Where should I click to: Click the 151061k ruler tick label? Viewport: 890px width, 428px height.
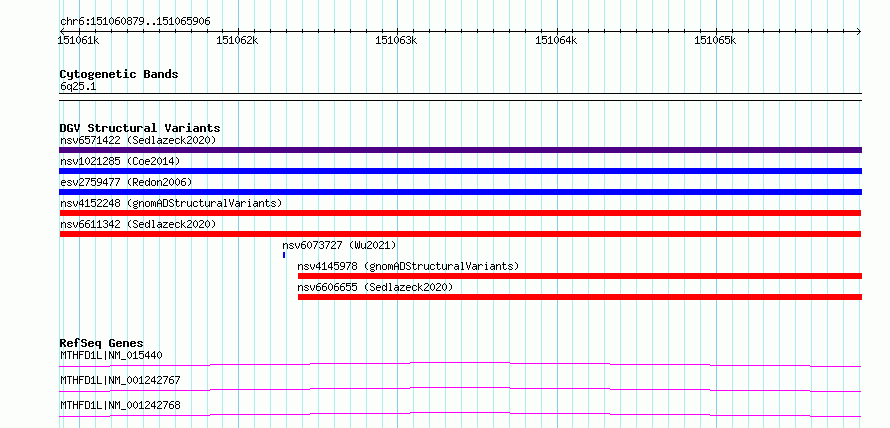click(79, 40)
